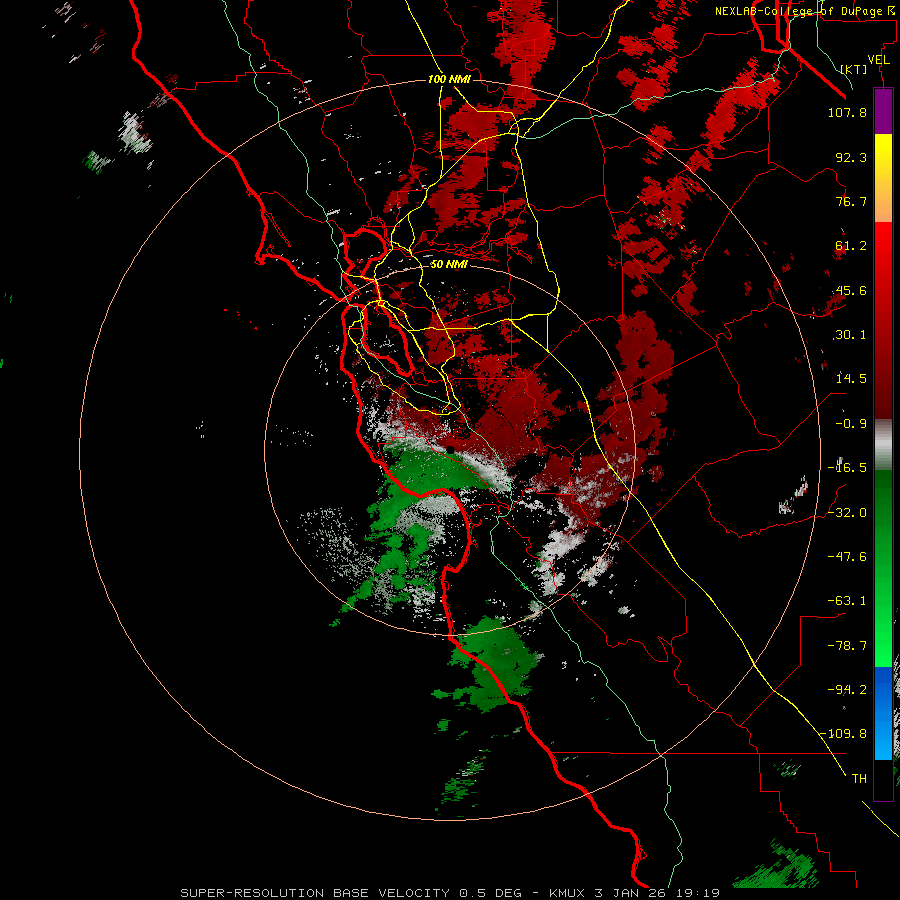This screenshot has width=900, height=900.
Task: Click the 76.7 velocity scale value
Action: click(x=851, y=201)
